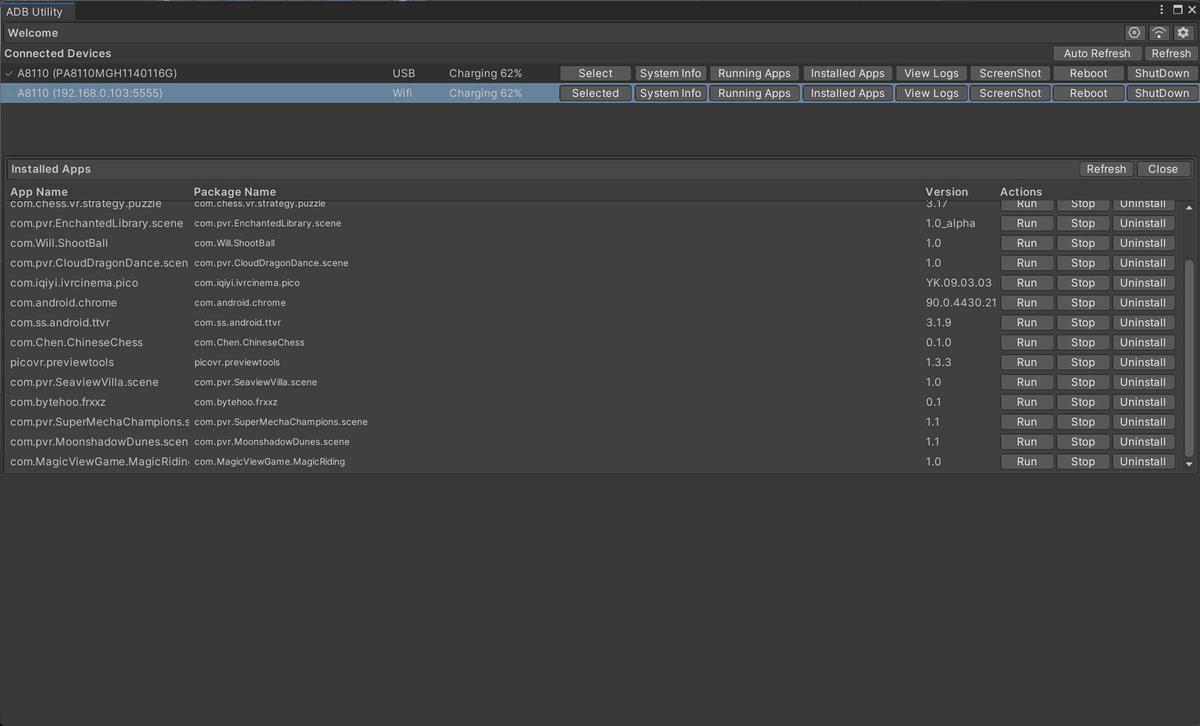The width and height of the screenshot is (1200, 726).
Task: Uninstall com.pvr.CloudDragonDance.scene
Action: click(1142, 263)
